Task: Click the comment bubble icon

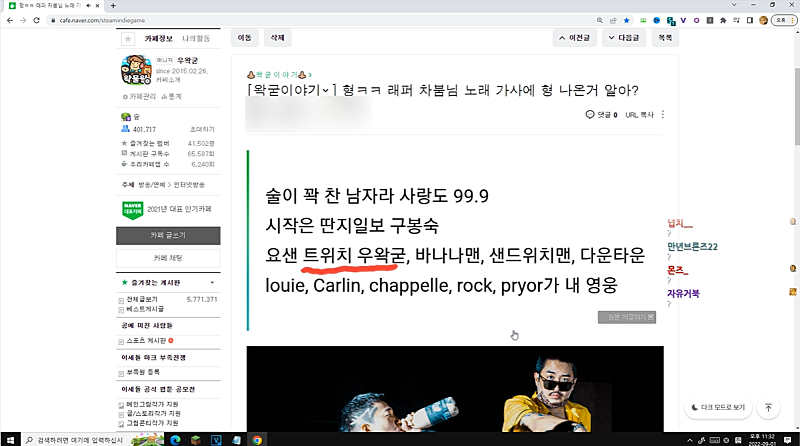Action: 590,115
